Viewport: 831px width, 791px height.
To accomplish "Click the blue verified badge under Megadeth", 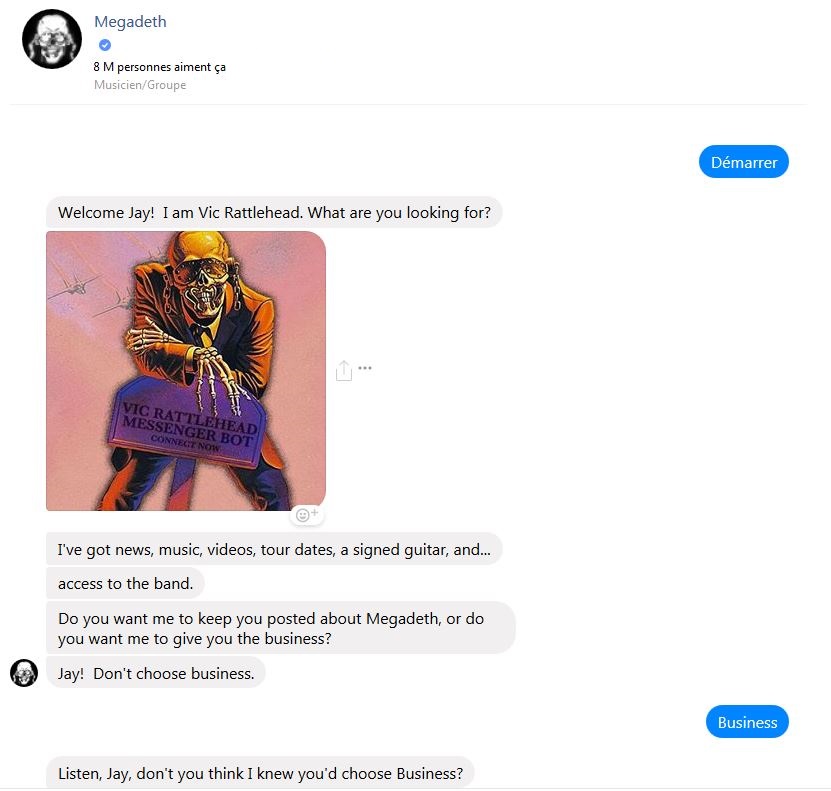I will pos(104,45).
